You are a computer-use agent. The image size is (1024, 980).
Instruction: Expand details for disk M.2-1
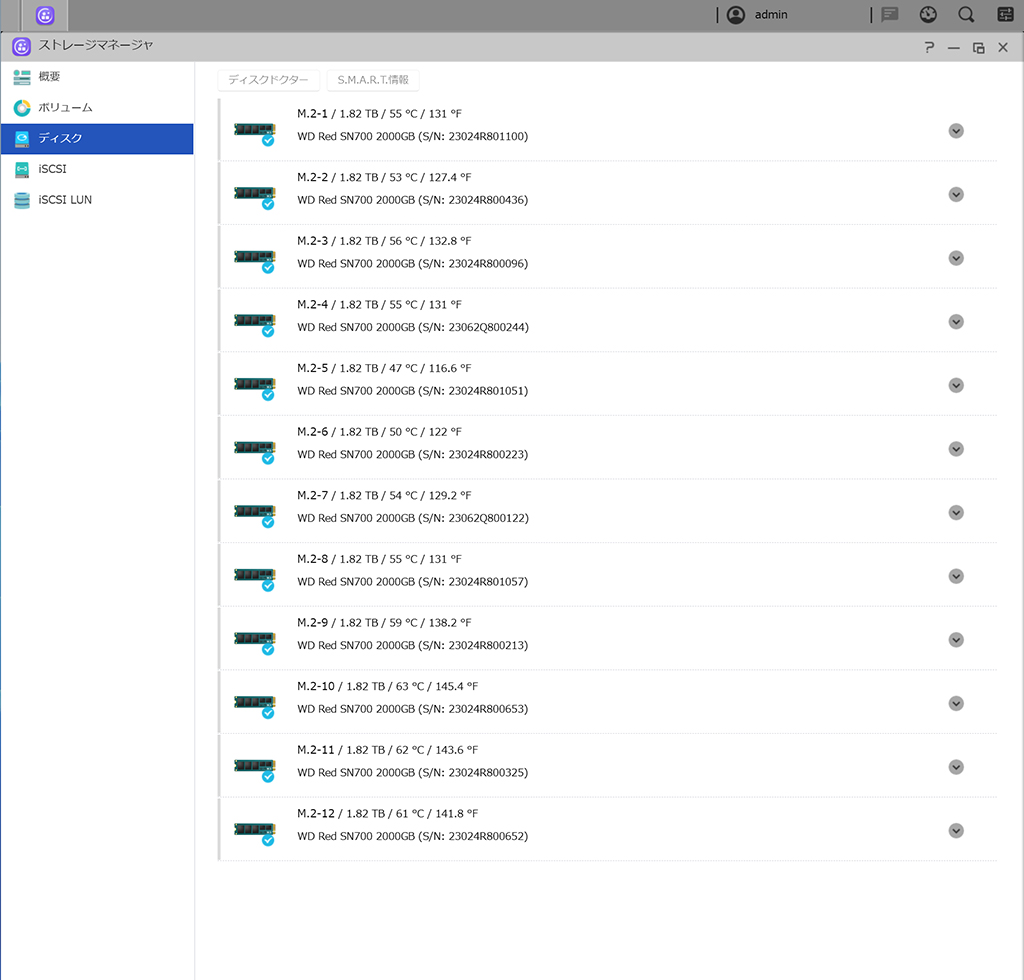click(x=956, y=131)
